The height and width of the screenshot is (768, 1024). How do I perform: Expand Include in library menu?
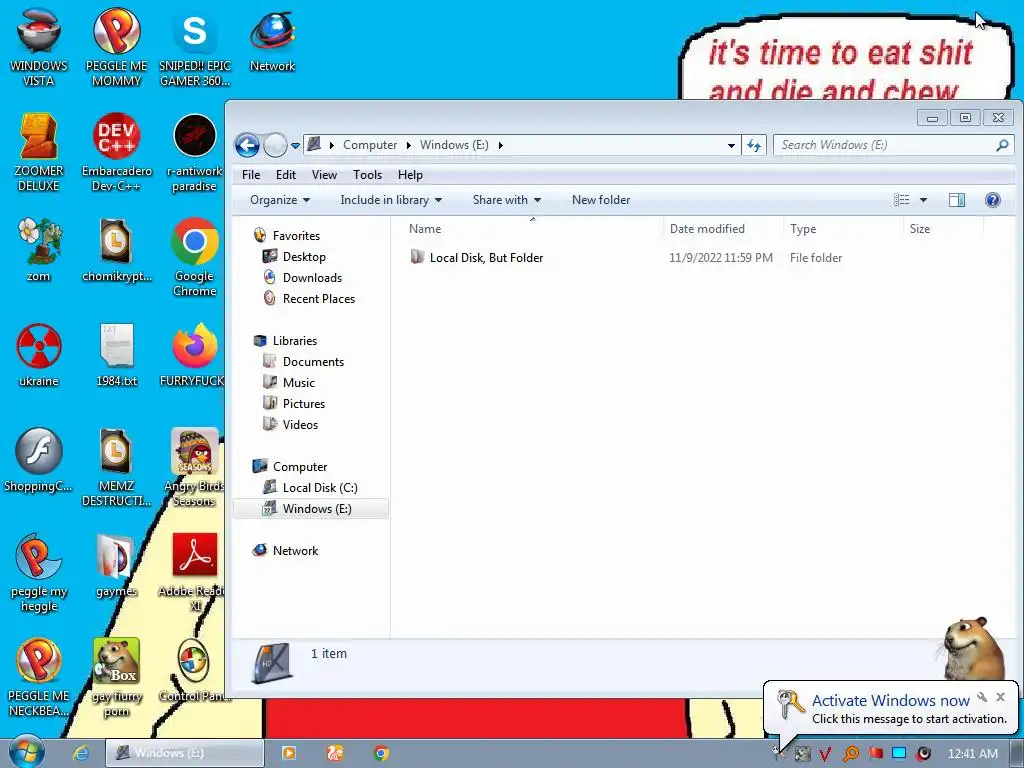(x=391, y=200)
